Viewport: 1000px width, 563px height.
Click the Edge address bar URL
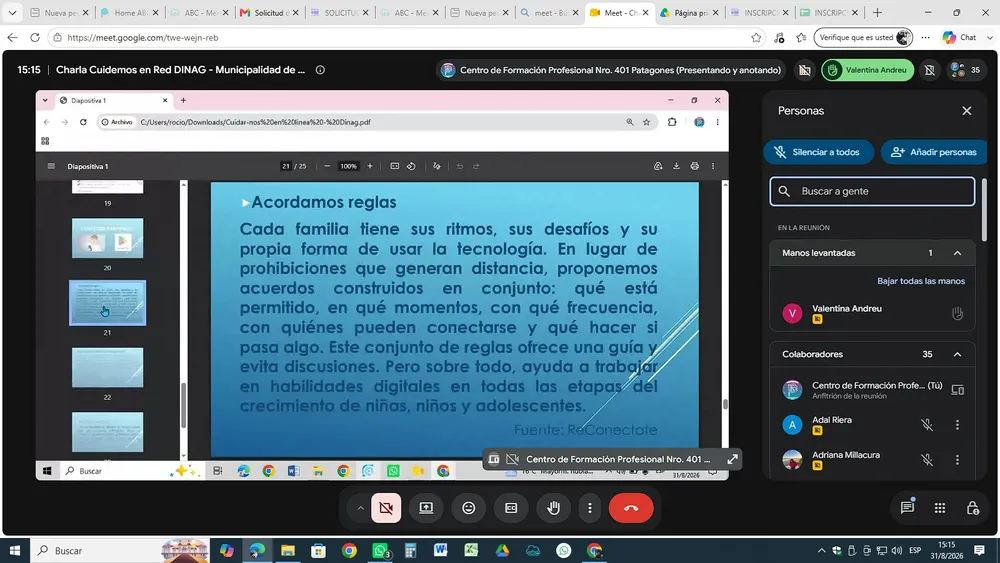pyautogui.click(x=143, y=38)
